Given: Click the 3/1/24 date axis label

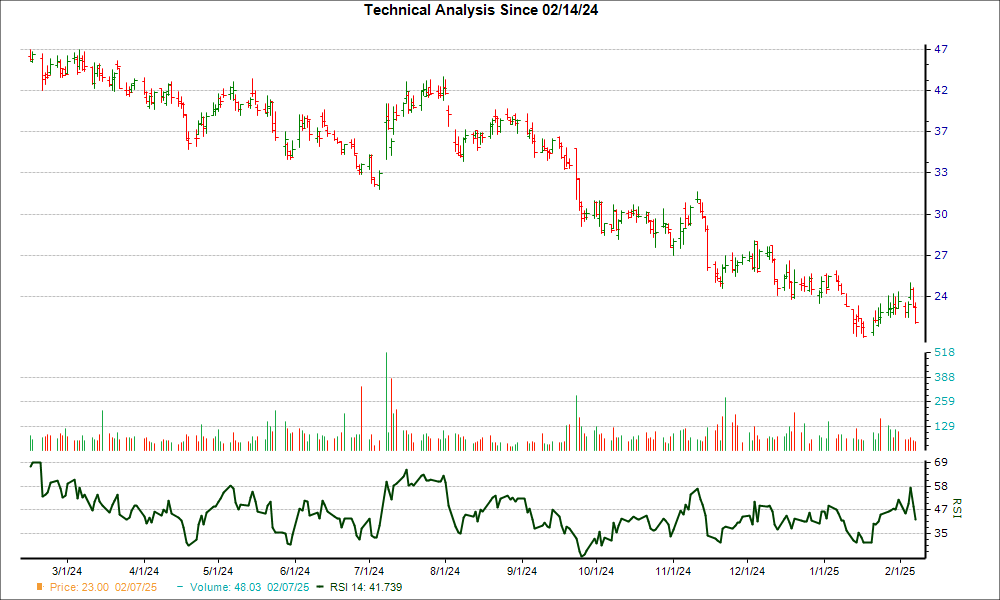Looking at the screenshot, I should point(67,571).
